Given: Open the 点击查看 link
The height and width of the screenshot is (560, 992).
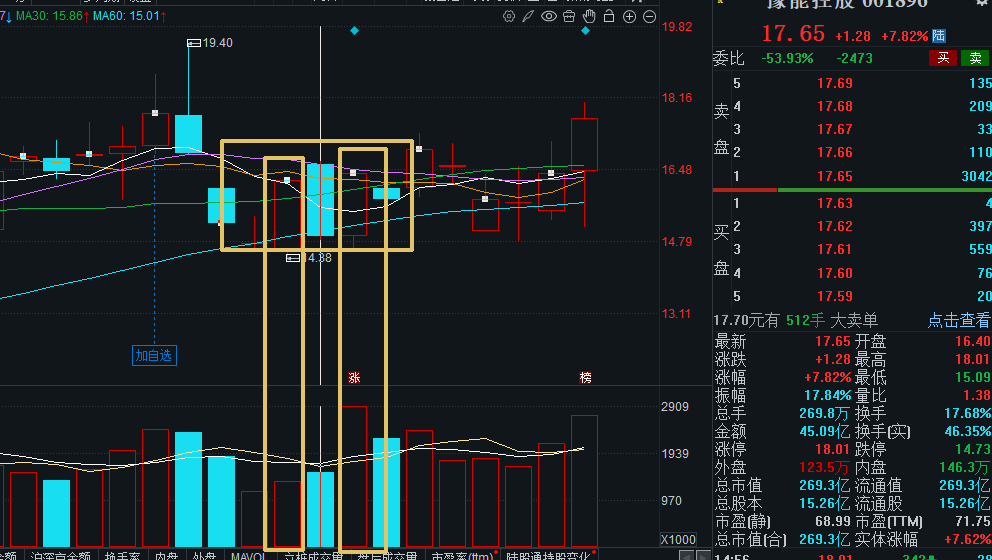Looking at the screenshot, I should (x=959, y=320).
